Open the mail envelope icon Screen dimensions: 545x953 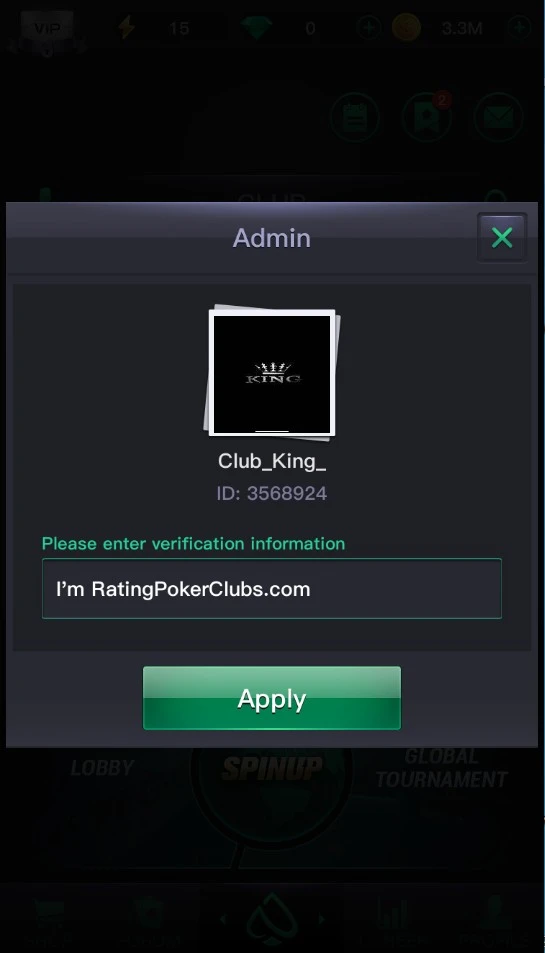[499, 117]
